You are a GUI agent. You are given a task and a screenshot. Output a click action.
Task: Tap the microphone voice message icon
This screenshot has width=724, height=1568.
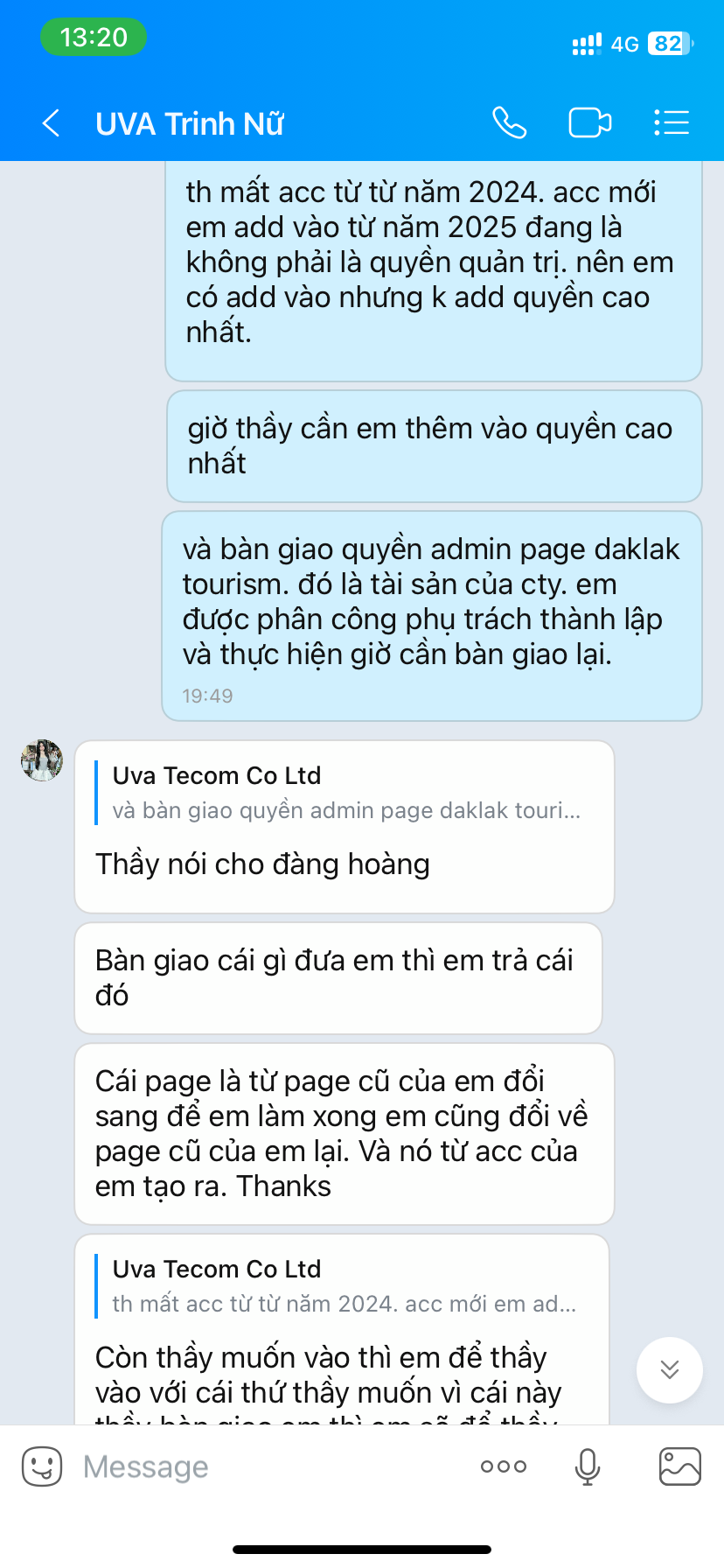click(x=588, y=1466)
